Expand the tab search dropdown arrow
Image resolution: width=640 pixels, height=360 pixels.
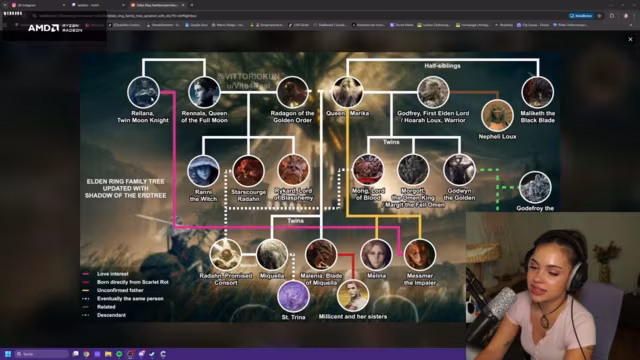(x=5, y=5)
